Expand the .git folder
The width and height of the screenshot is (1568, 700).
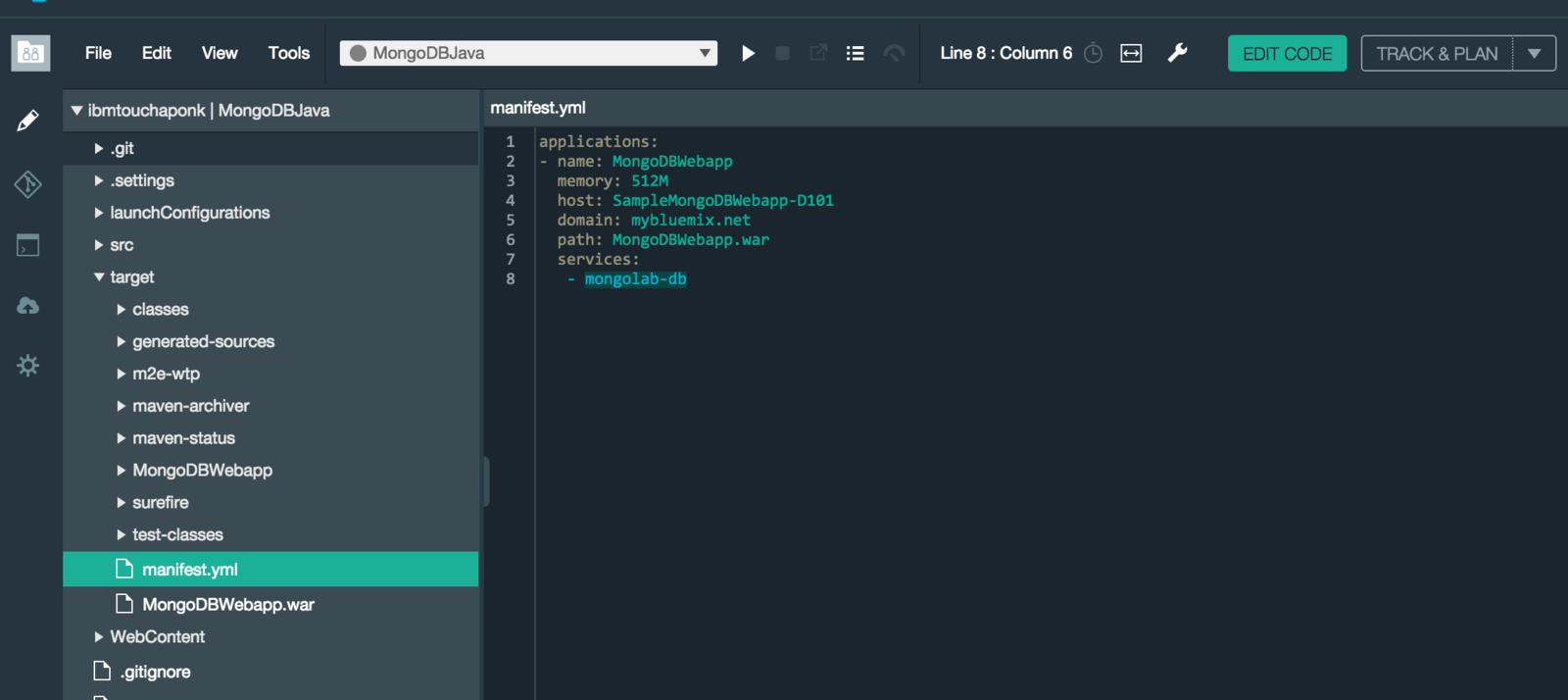tap(99, 148)
